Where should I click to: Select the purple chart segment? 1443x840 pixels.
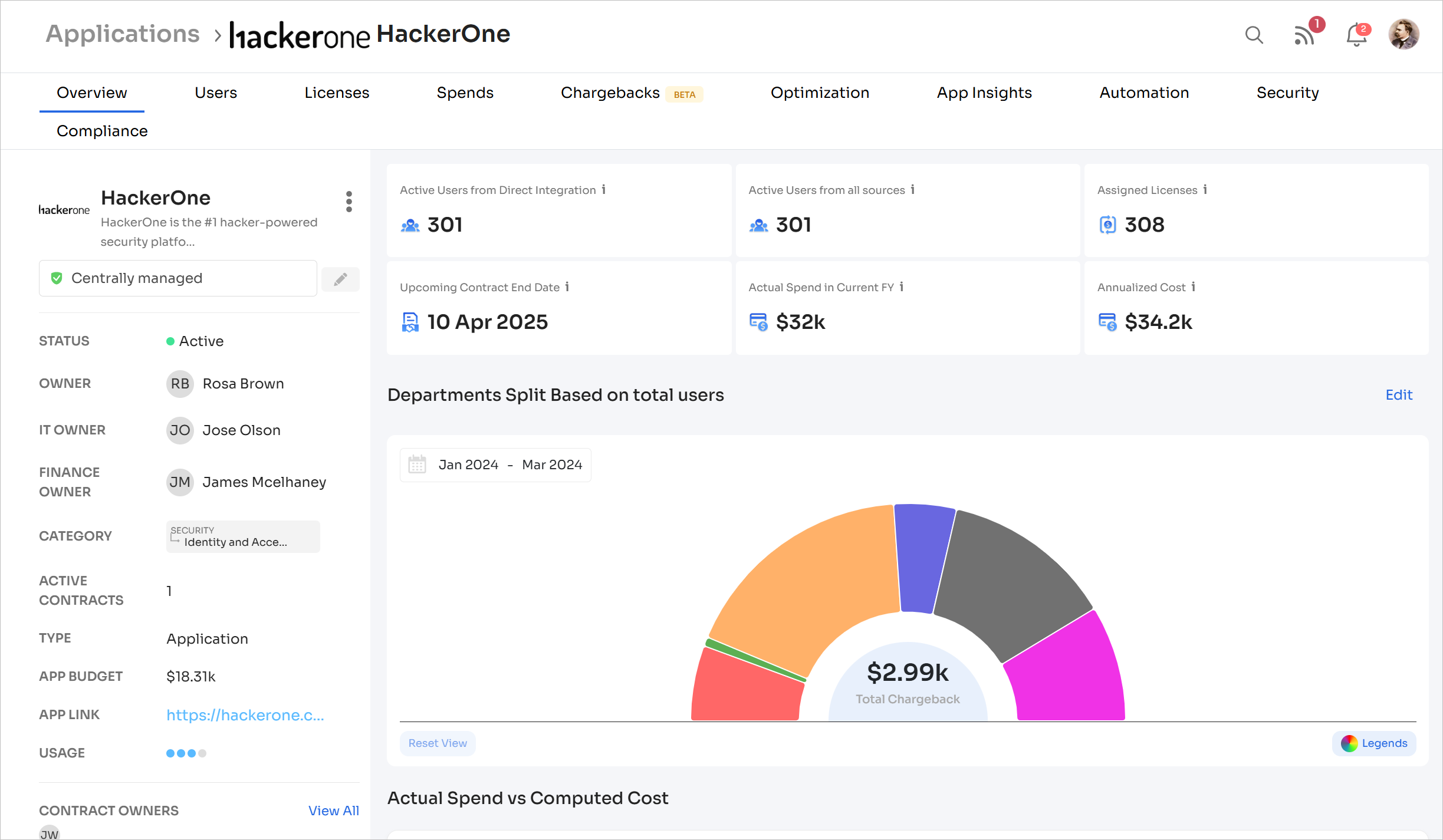923,557
